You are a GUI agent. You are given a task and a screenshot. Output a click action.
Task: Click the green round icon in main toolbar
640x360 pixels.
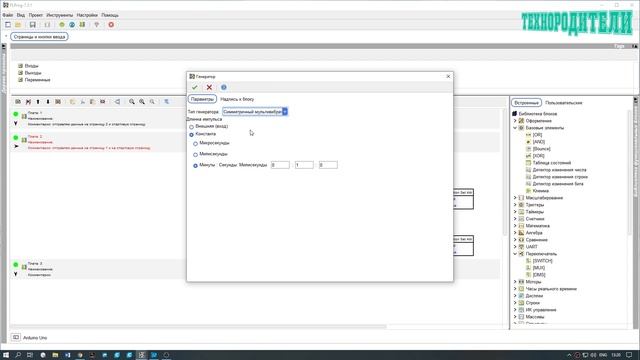[x=62, y=24]
